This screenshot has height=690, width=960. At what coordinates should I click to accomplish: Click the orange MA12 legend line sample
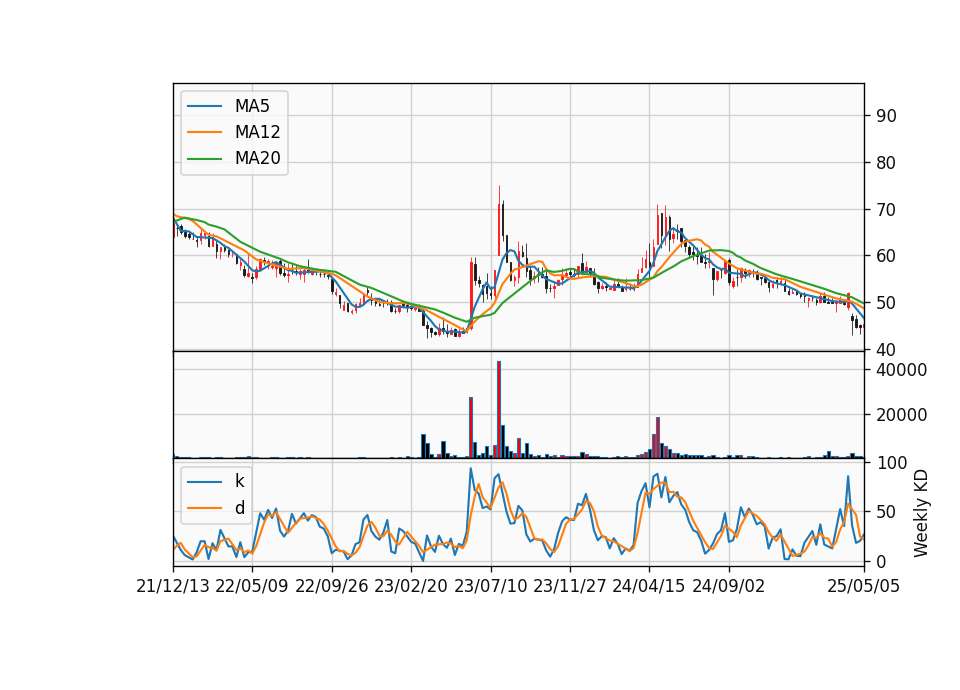click(x=204, y=132)
